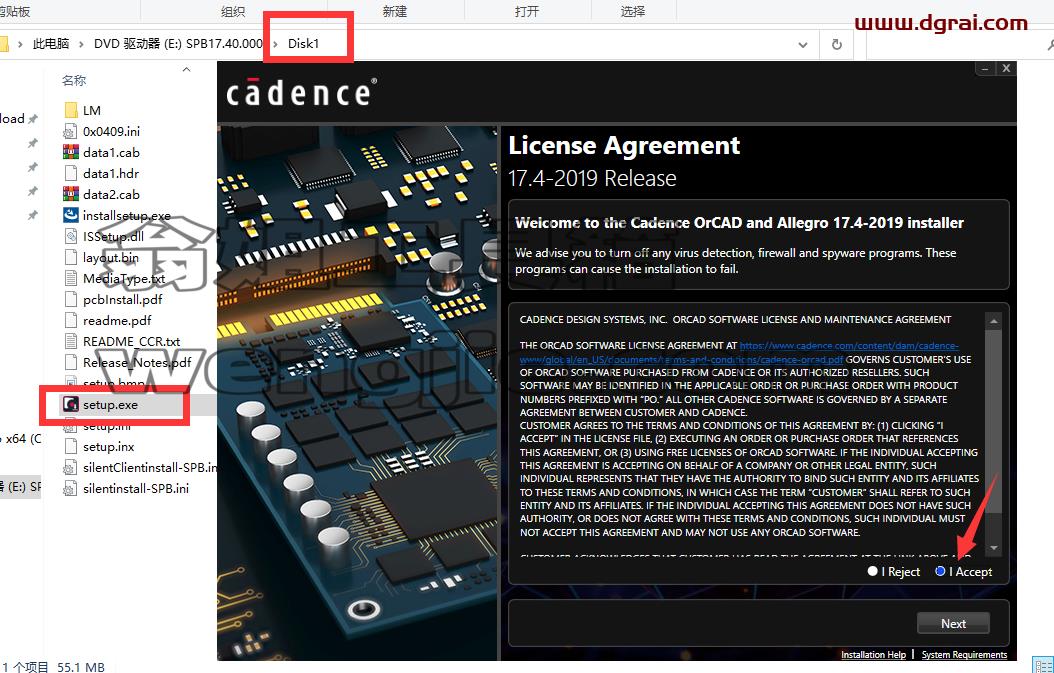Click the installsetup.exe installer icon

(71, 215)
